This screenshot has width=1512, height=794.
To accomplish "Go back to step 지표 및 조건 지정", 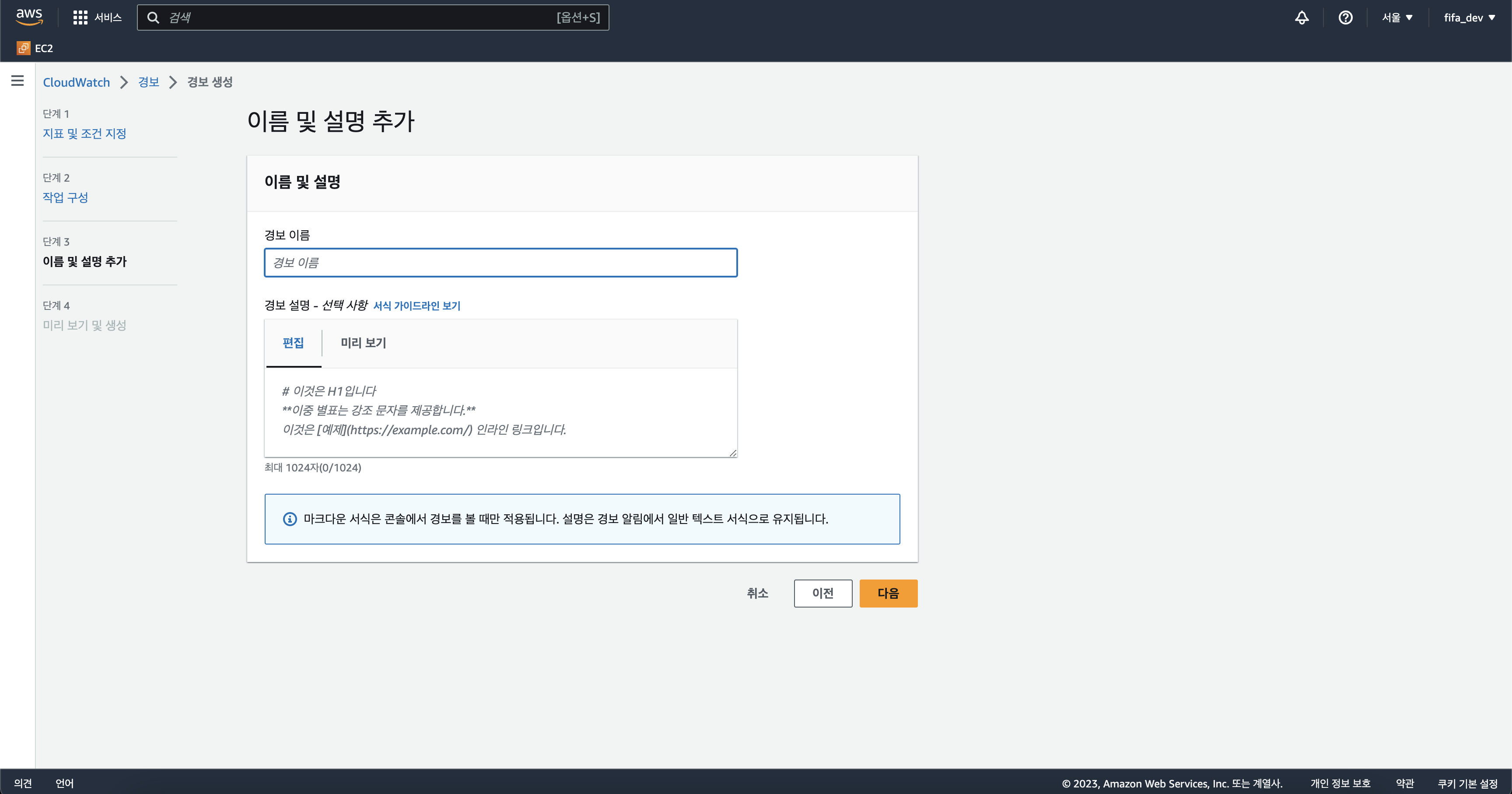I will (84, 134).
